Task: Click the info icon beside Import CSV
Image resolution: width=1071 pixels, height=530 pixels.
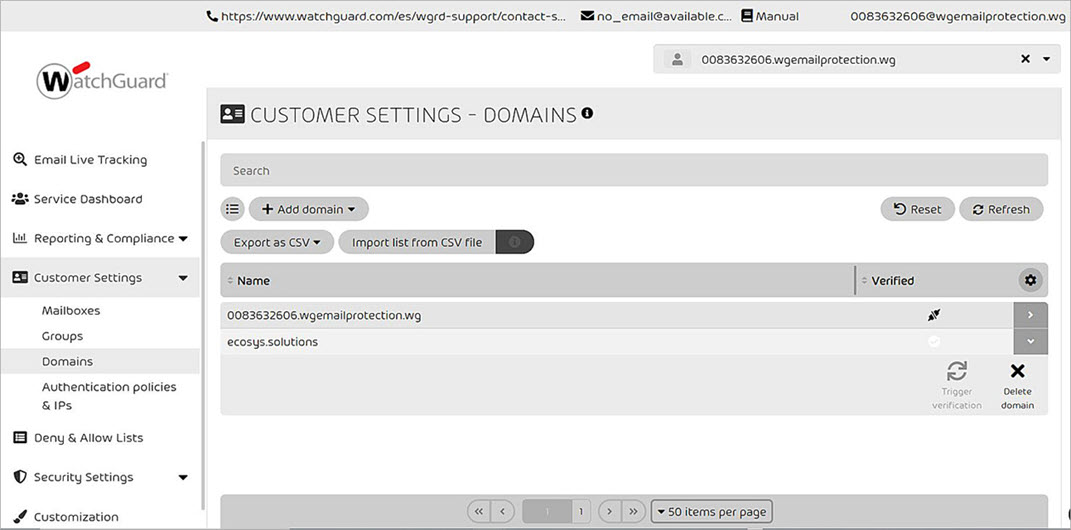Action: click(x=515, y=242)
